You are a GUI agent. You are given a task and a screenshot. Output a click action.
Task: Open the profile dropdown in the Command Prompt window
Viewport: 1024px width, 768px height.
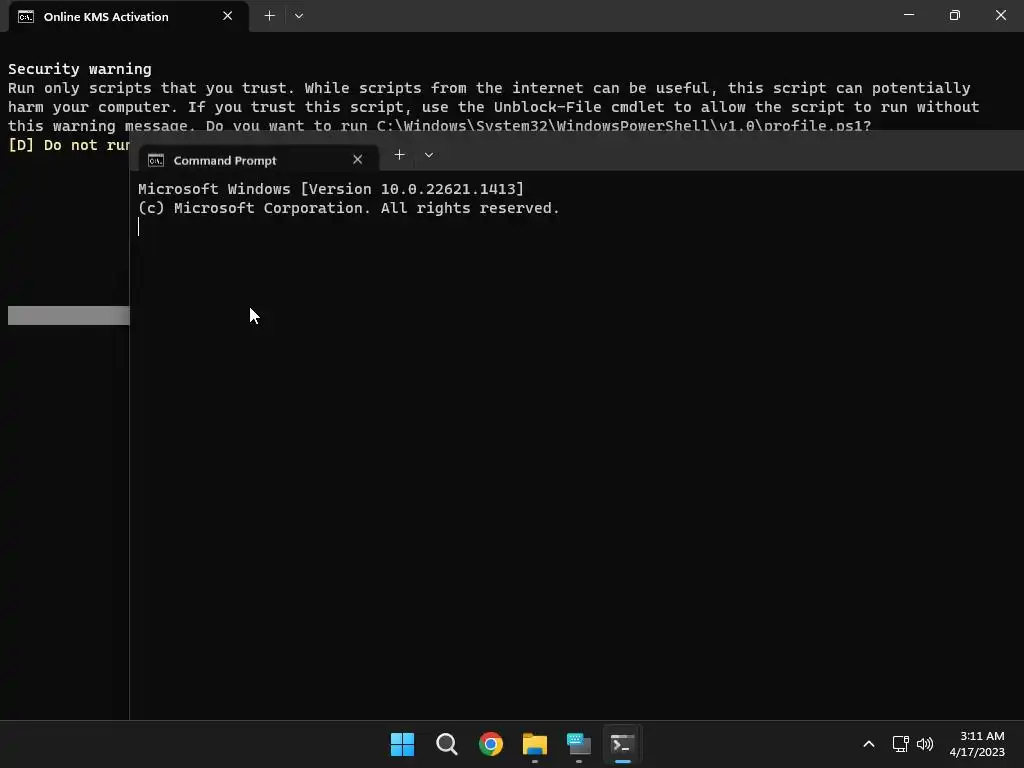coord(428,155)
